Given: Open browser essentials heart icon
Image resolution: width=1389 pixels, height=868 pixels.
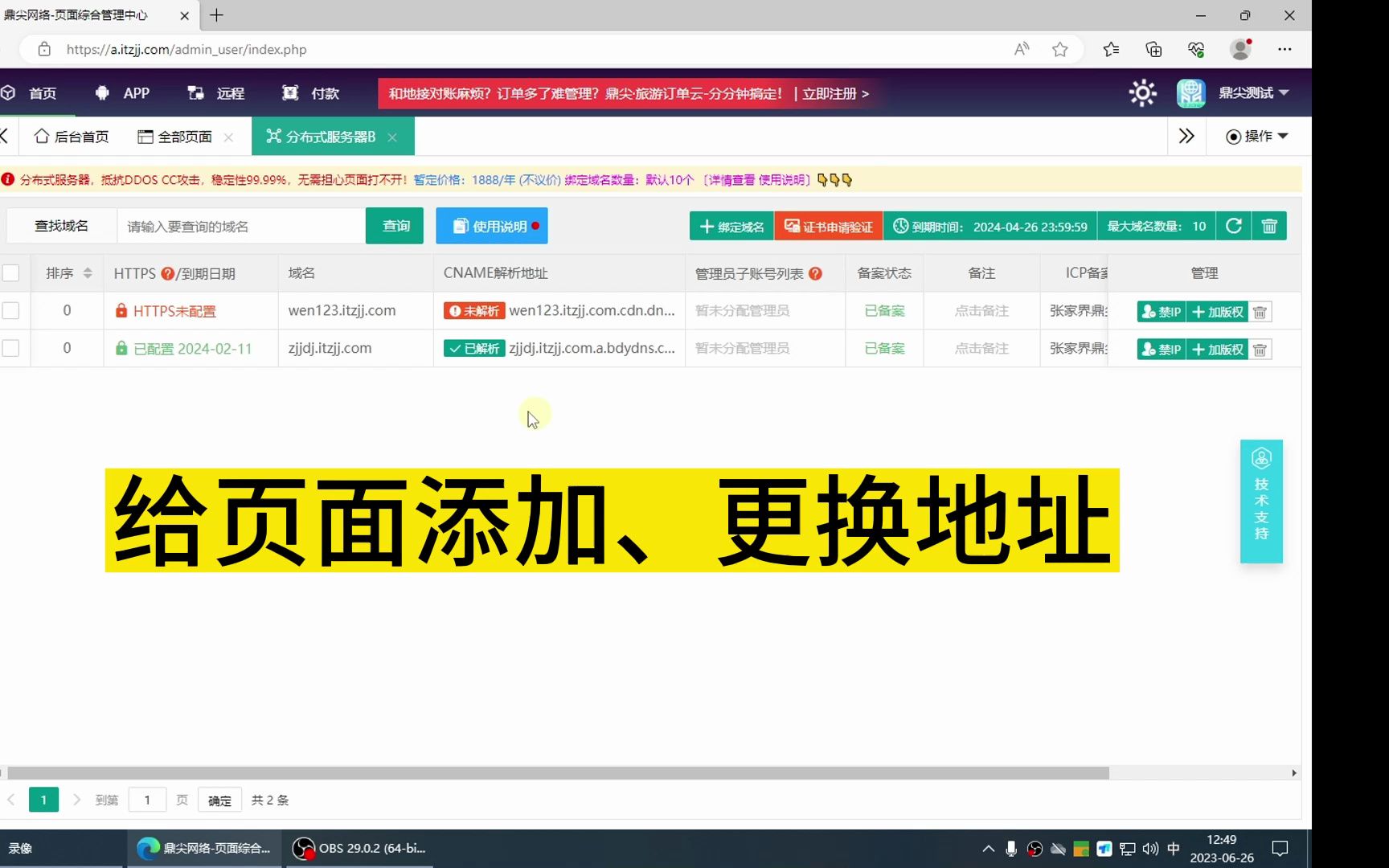Looking at the screenshot, I should (1196, 49).
